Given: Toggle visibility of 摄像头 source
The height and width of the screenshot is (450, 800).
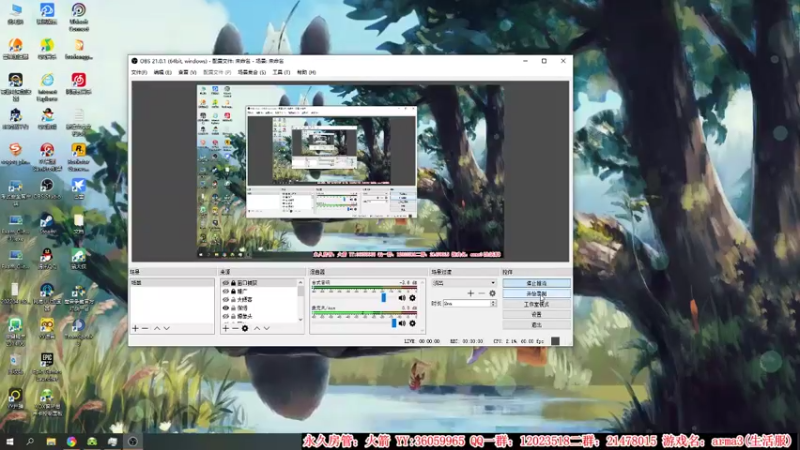Looking at the screenshot, I should (x=226, y=316).
